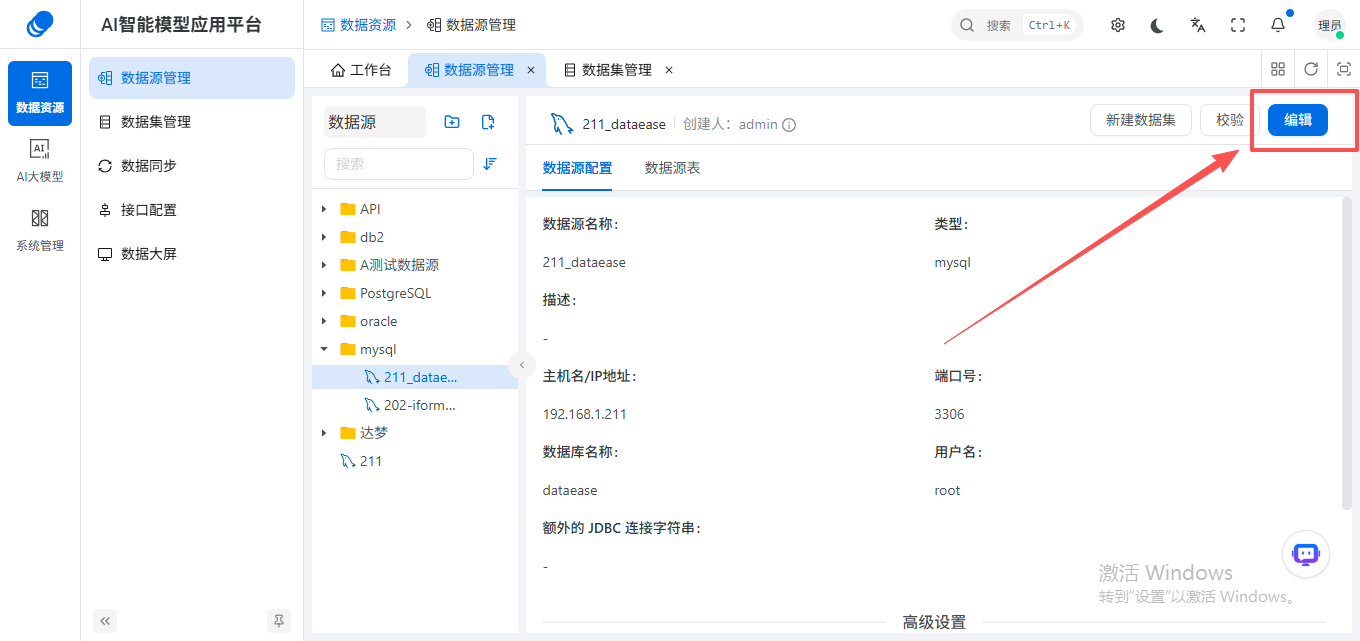1360x641 pixels.
Task: Click the sort order icon
Action: [x=490, y=163]
